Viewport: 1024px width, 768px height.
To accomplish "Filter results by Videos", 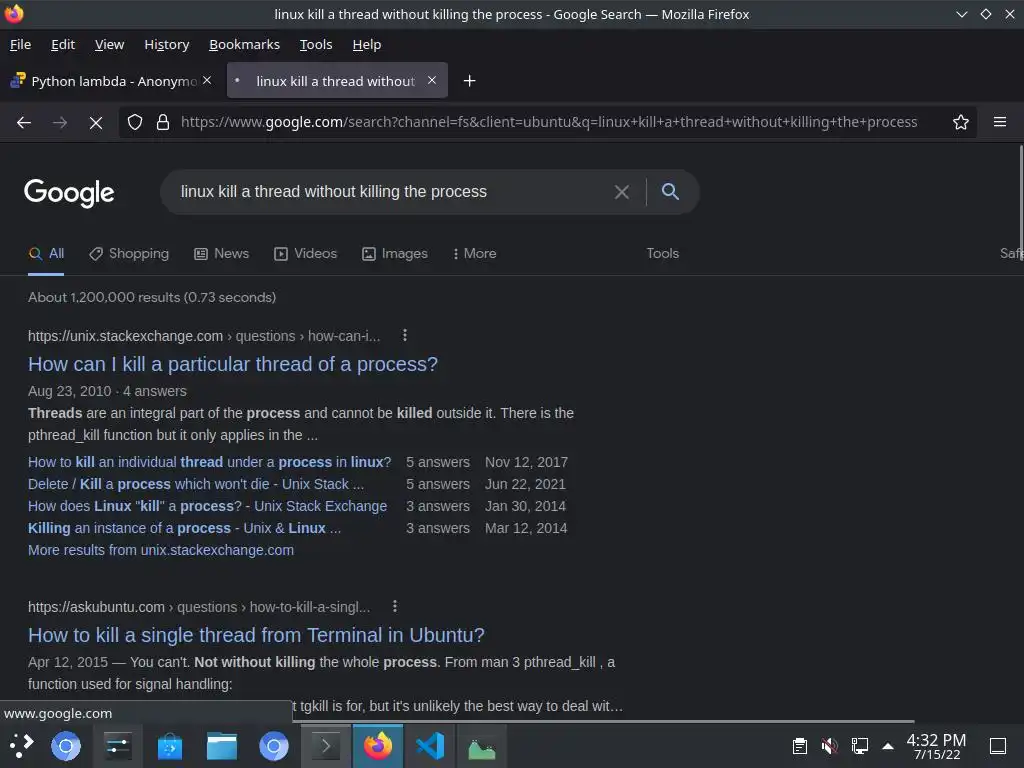I will [305, 253].
